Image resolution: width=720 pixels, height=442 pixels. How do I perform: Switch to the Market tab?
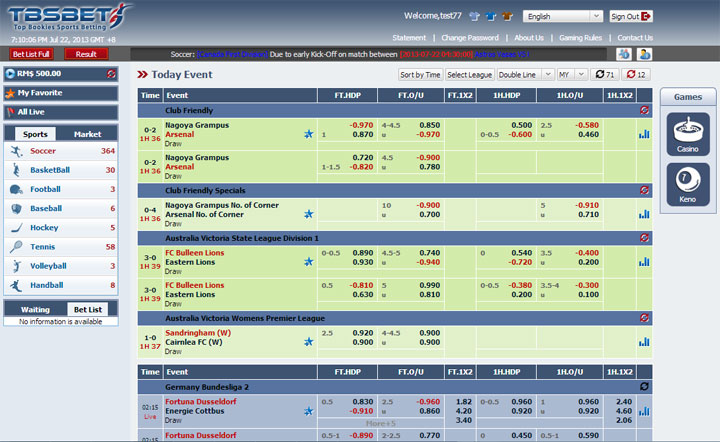tap(88, 134)
